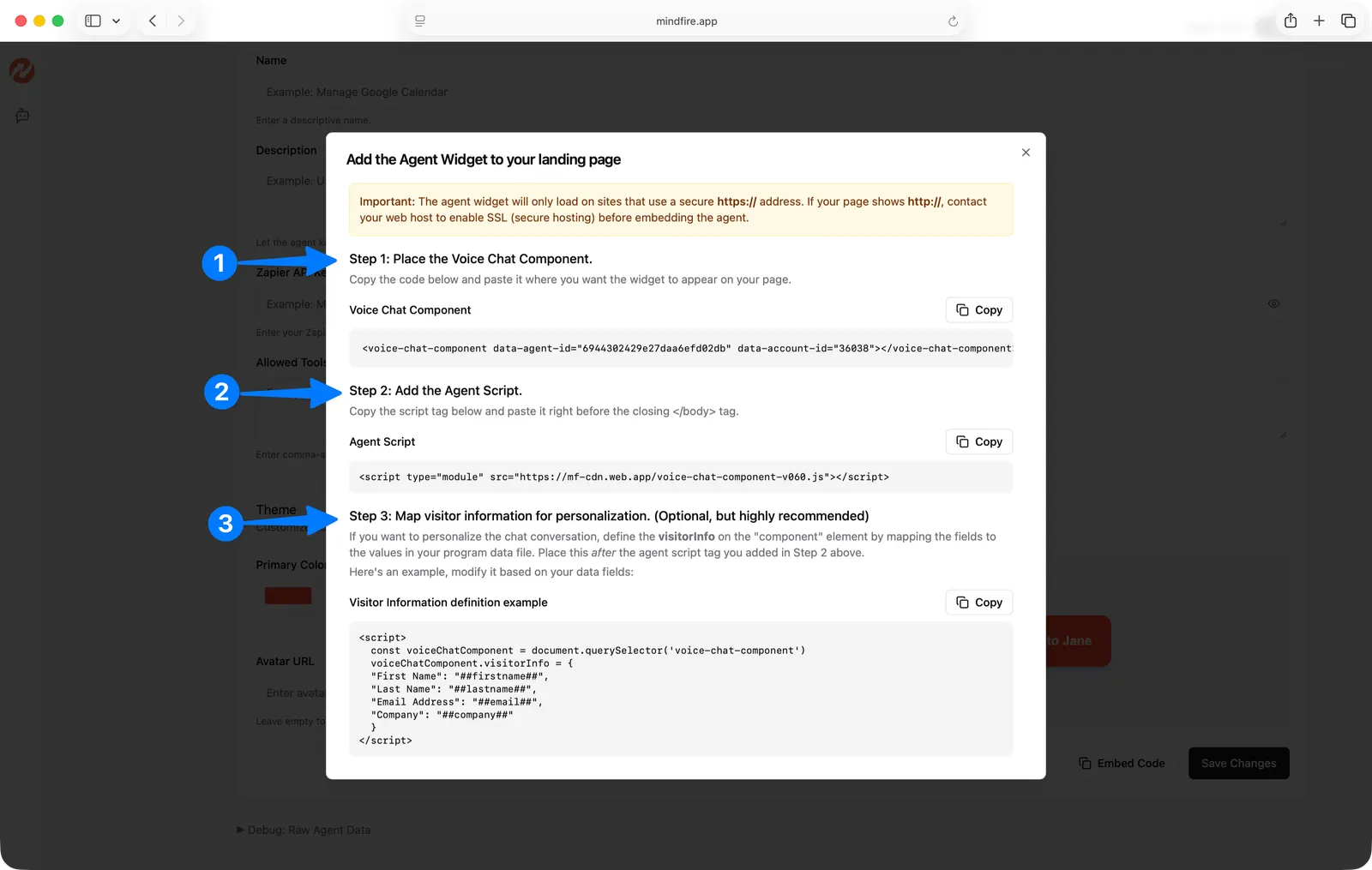Click the Mindfire logo in sidebar
1372x870 pixels.
point(21,70)
